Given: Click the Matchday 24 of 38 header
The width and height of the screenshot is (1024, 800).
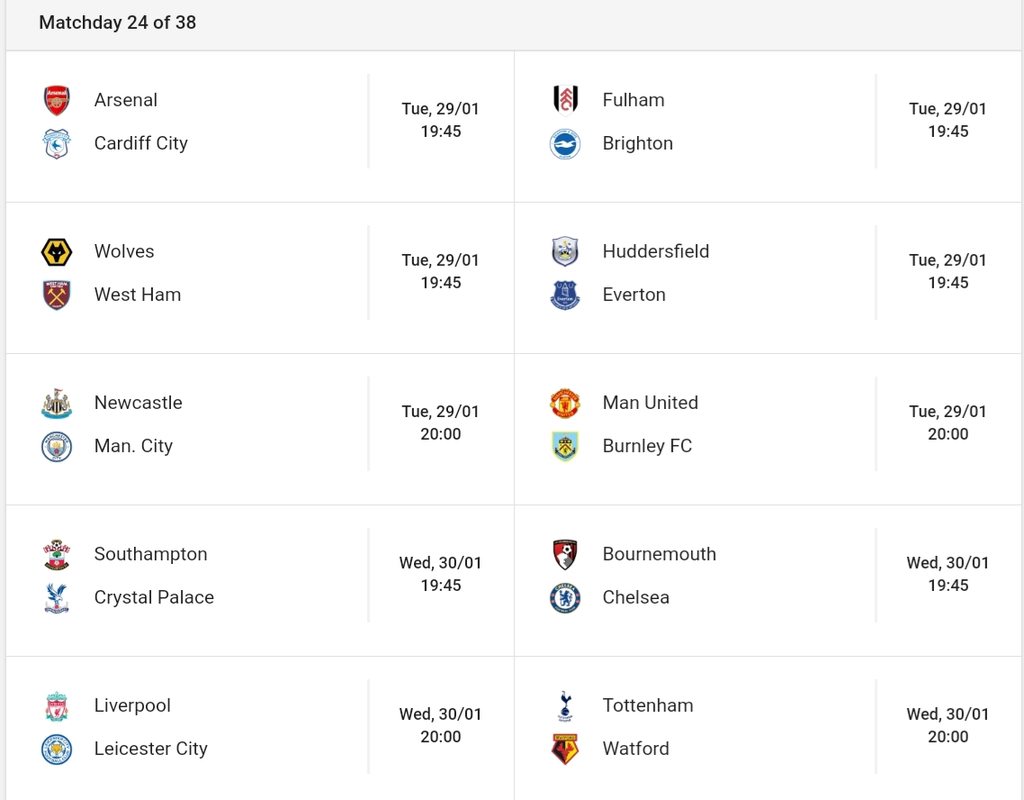Looking at the screenshot, I should pos(118,22).
